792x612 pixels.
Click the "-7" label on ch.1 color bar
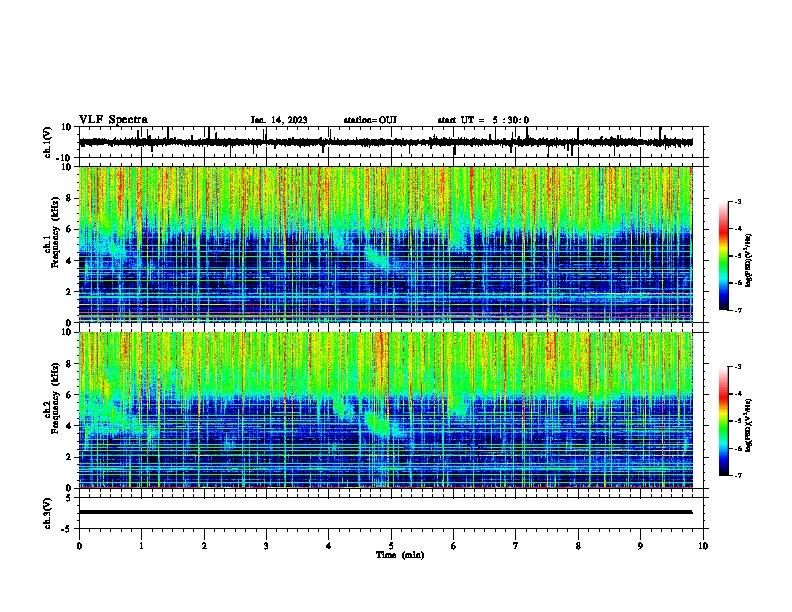[x=737, y=310]
